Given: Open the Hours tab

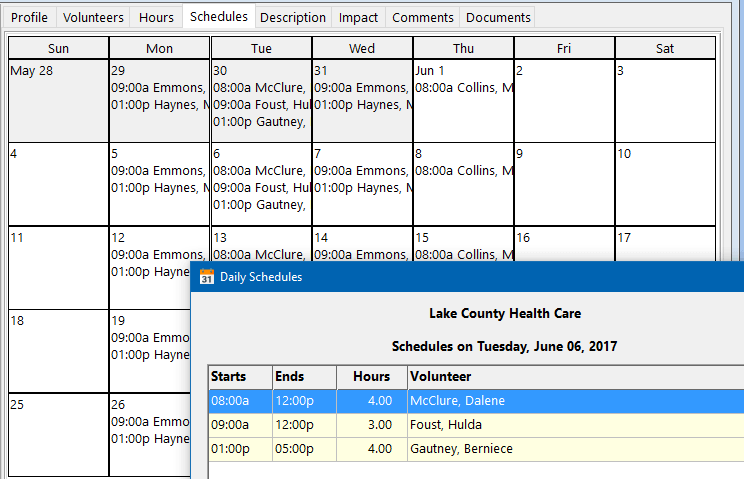Looking at the screenshot, I should (156, 18).
